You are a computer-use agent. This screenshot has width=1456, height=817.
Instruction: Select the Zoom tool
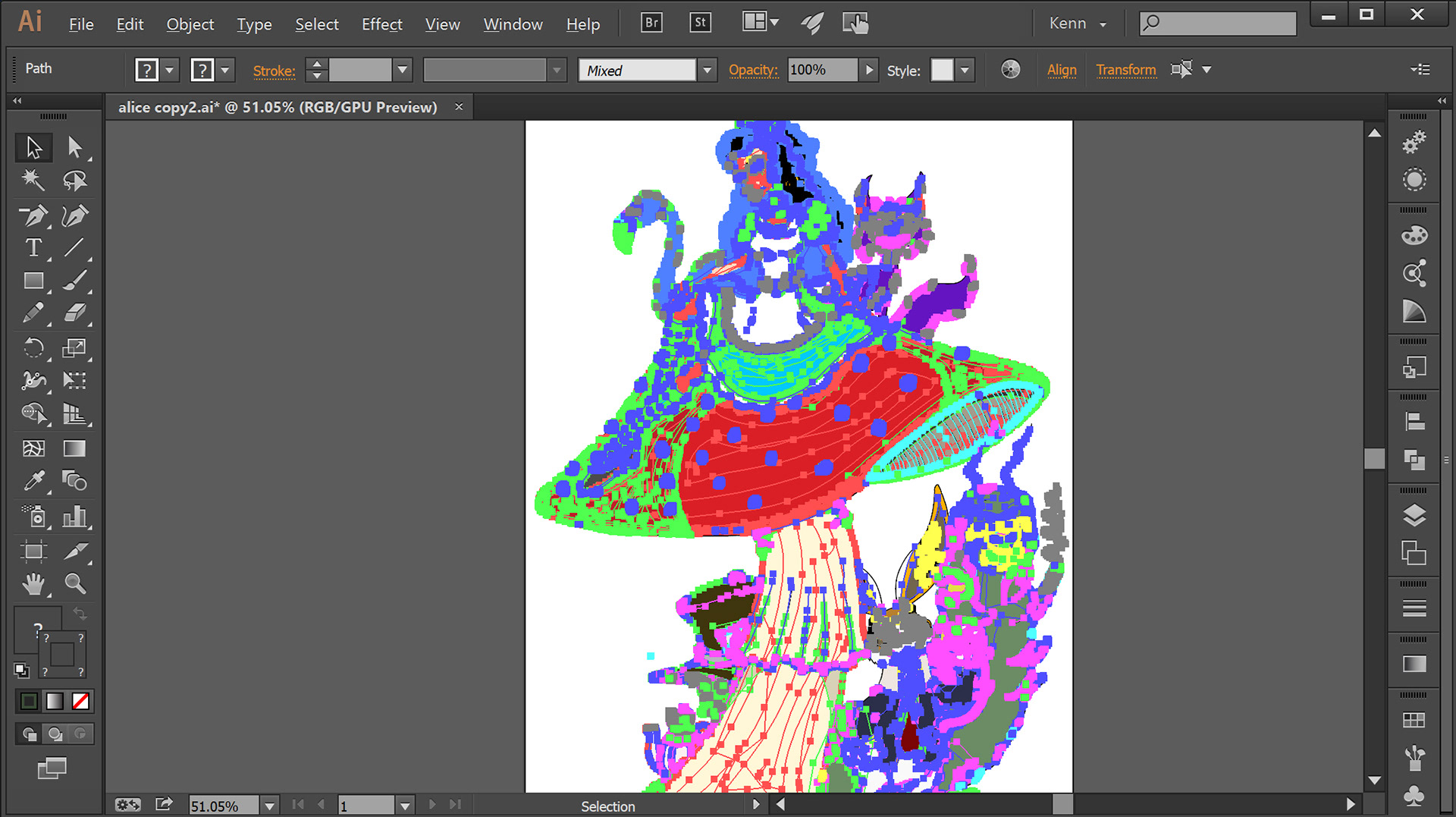(74, 583)
